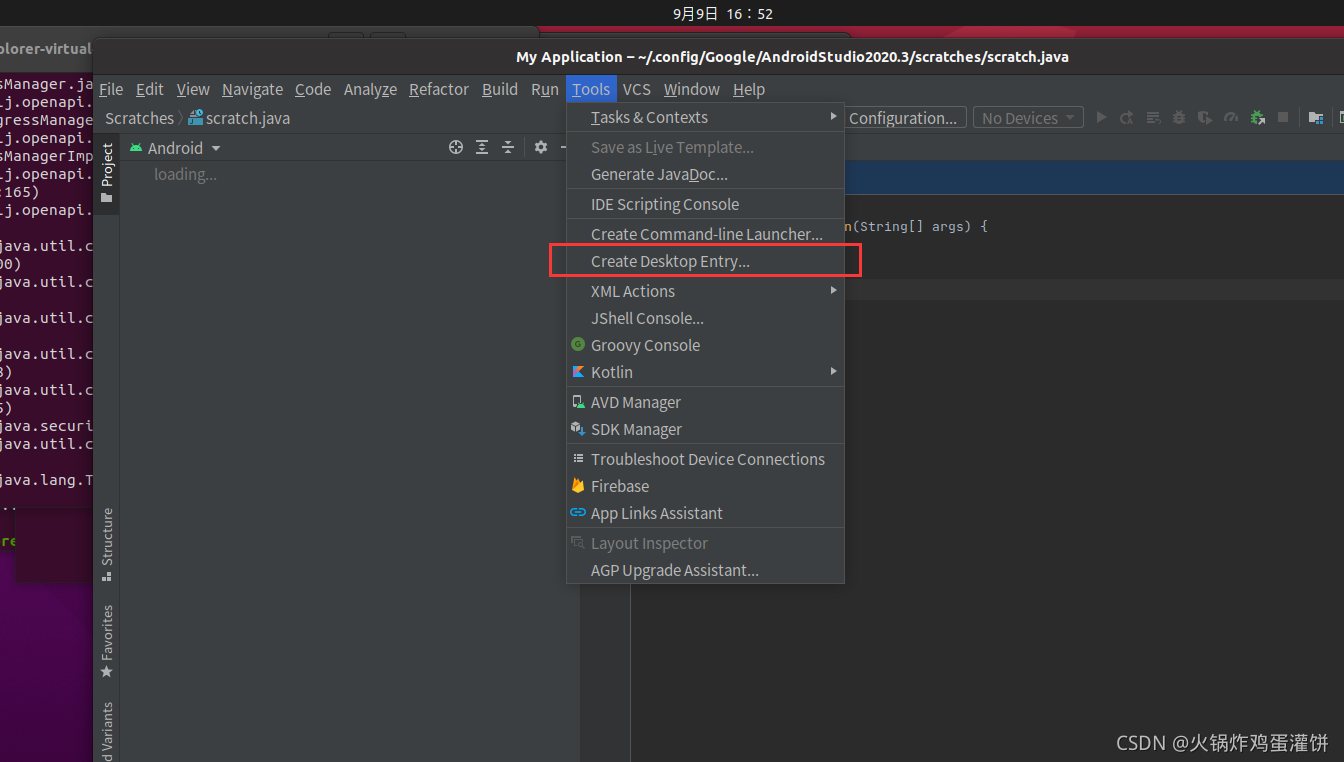This screenshot has height=762, width=1344.
Task: Click the Collapse All icon in Project panel
Action: pos(508,147)
